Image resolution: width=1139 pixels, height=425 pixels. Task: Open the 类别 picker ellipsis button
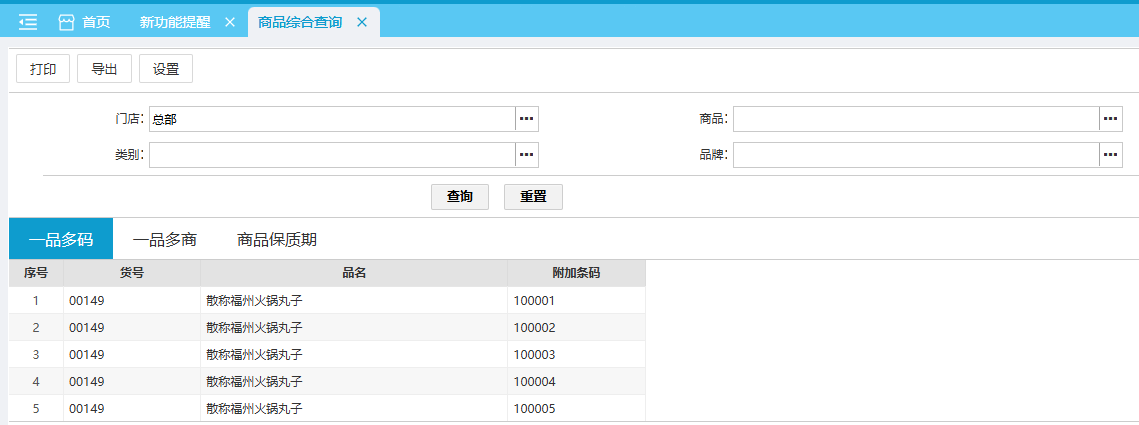(527, 155)
